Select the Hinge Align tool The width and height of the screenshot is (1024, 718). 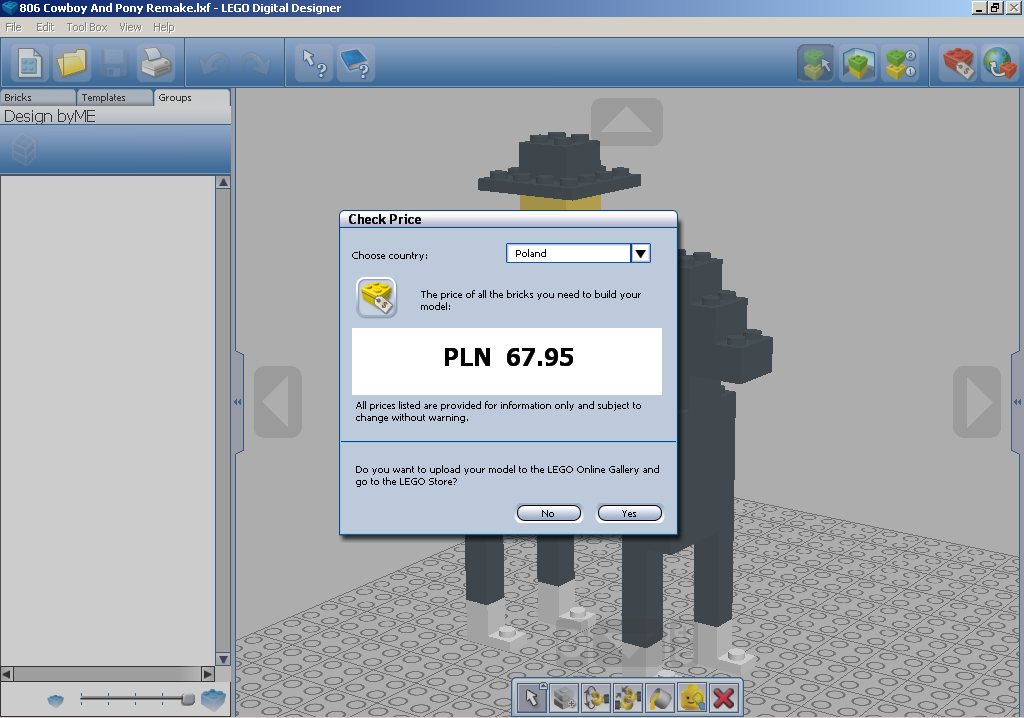(628, 698)
